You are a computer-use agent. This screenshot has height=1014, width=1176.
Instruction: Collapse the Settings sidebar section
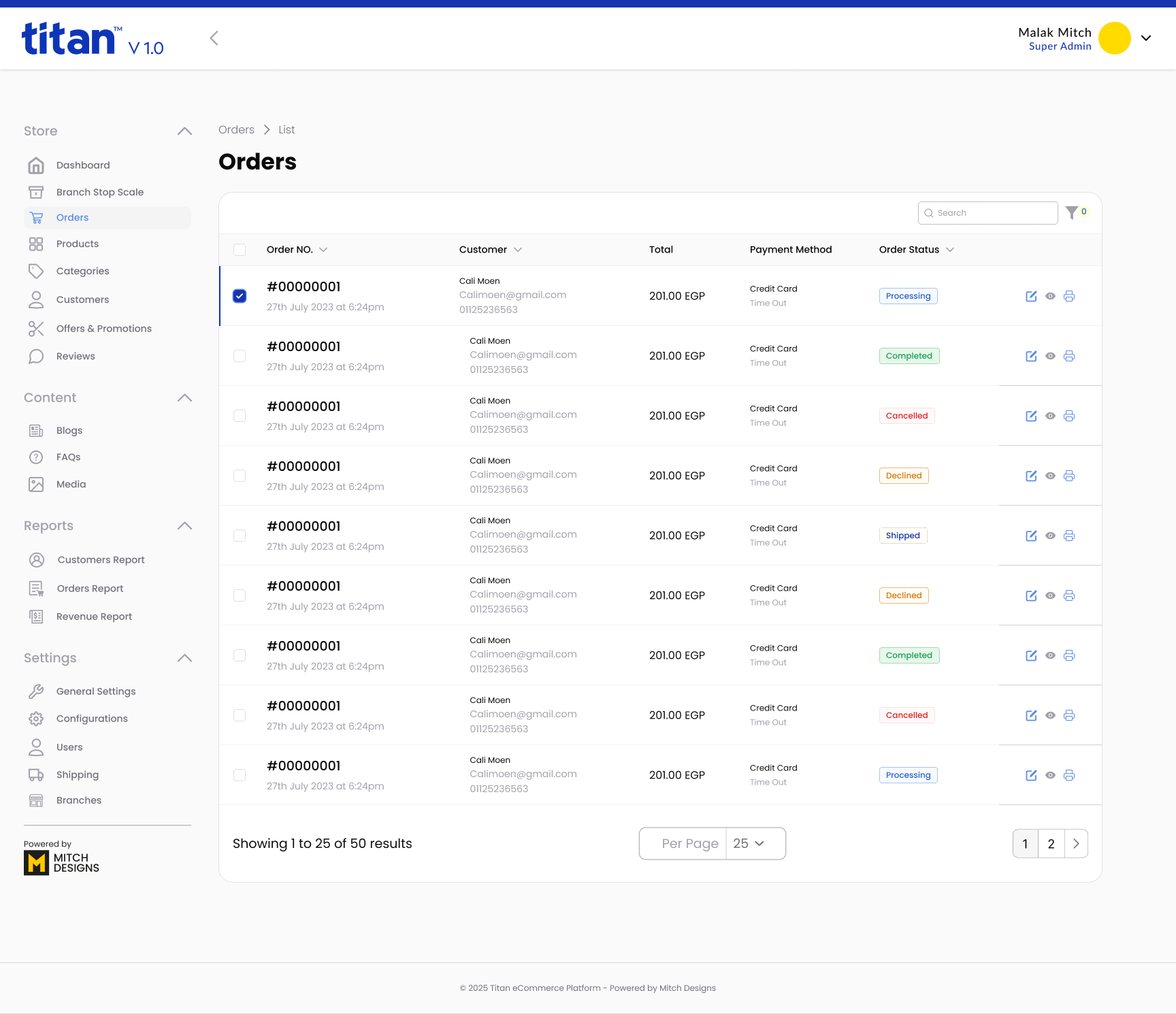pos(184,658)
